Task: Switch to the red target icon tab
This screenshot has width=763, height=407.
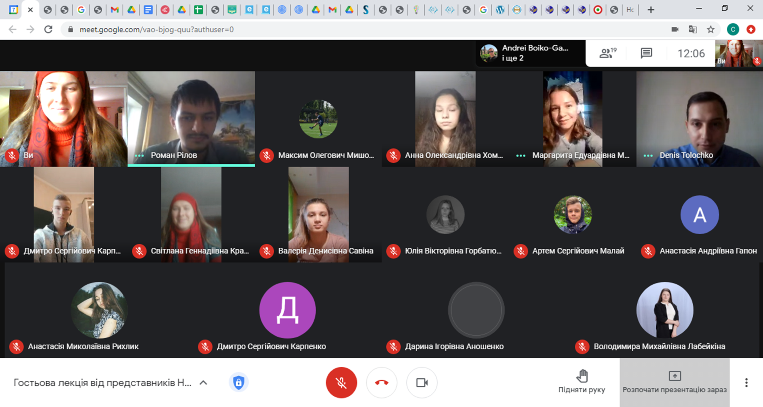Action: 598,9
